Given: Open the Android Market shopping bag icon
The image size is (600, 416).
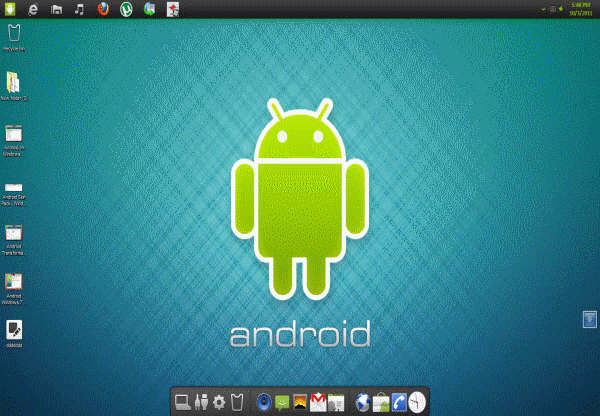Looking at the screenshot, I should pos(381,403).
